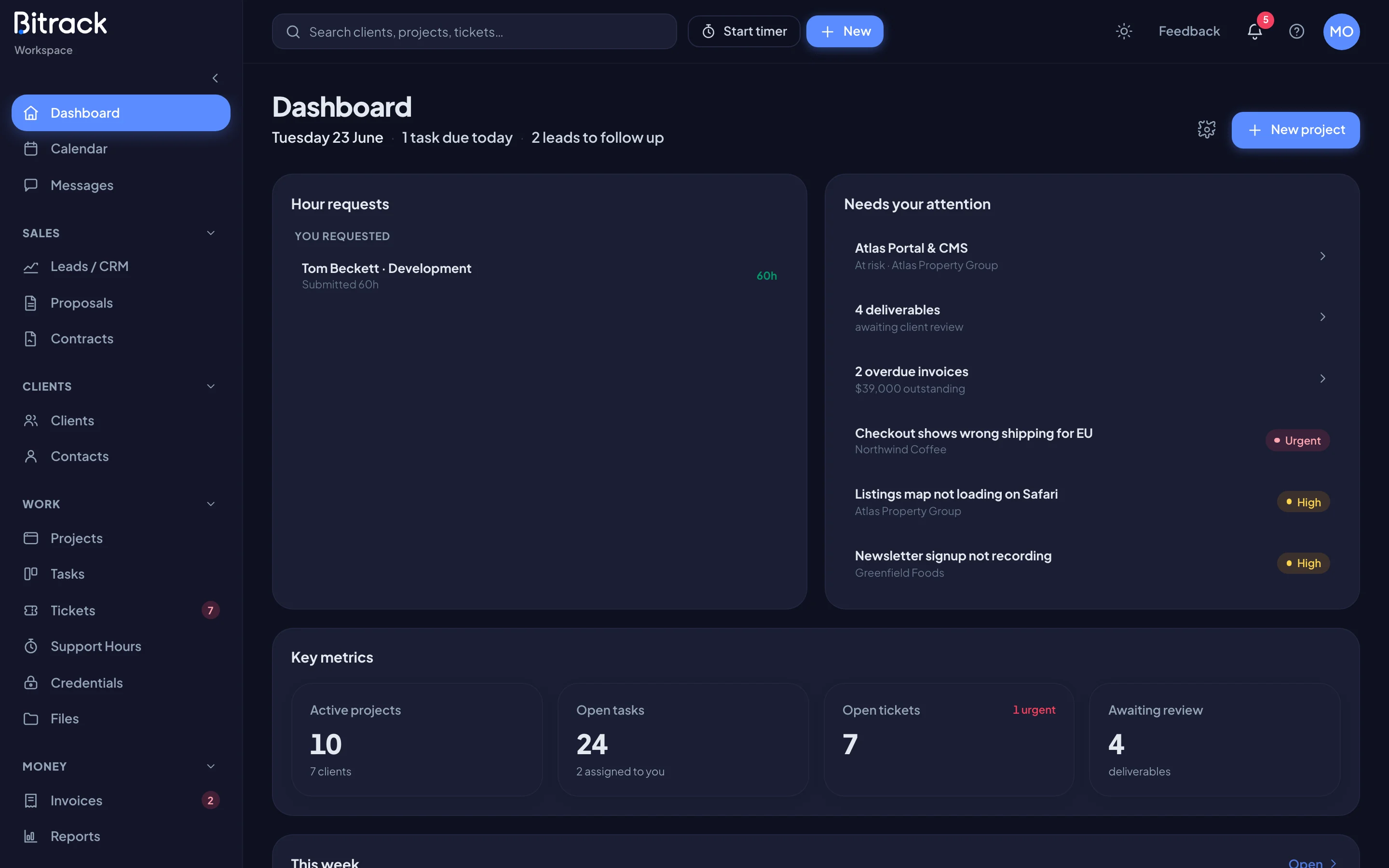1389x868 pixels.
Task: Open notifications bell with 5 badge
Action: 1255,31
